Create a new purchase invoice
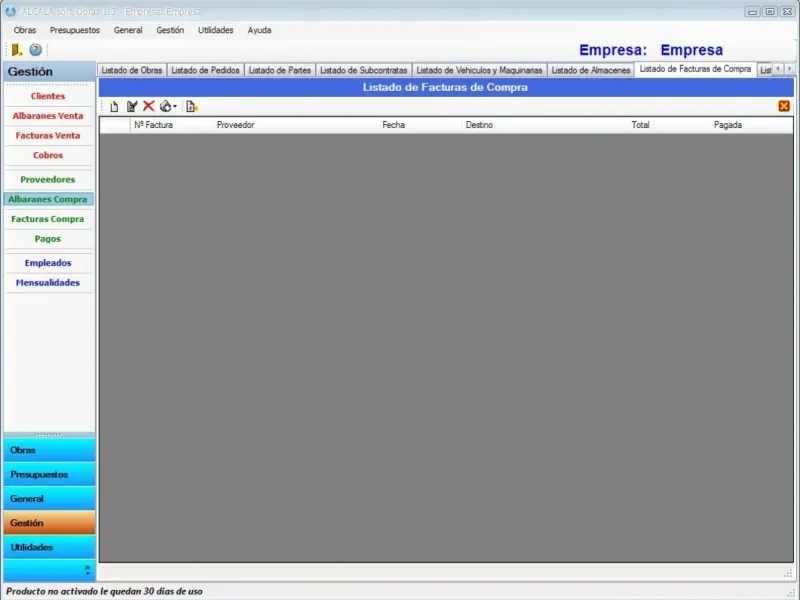The height and width of the screenshot is (600, 800). 114,107
